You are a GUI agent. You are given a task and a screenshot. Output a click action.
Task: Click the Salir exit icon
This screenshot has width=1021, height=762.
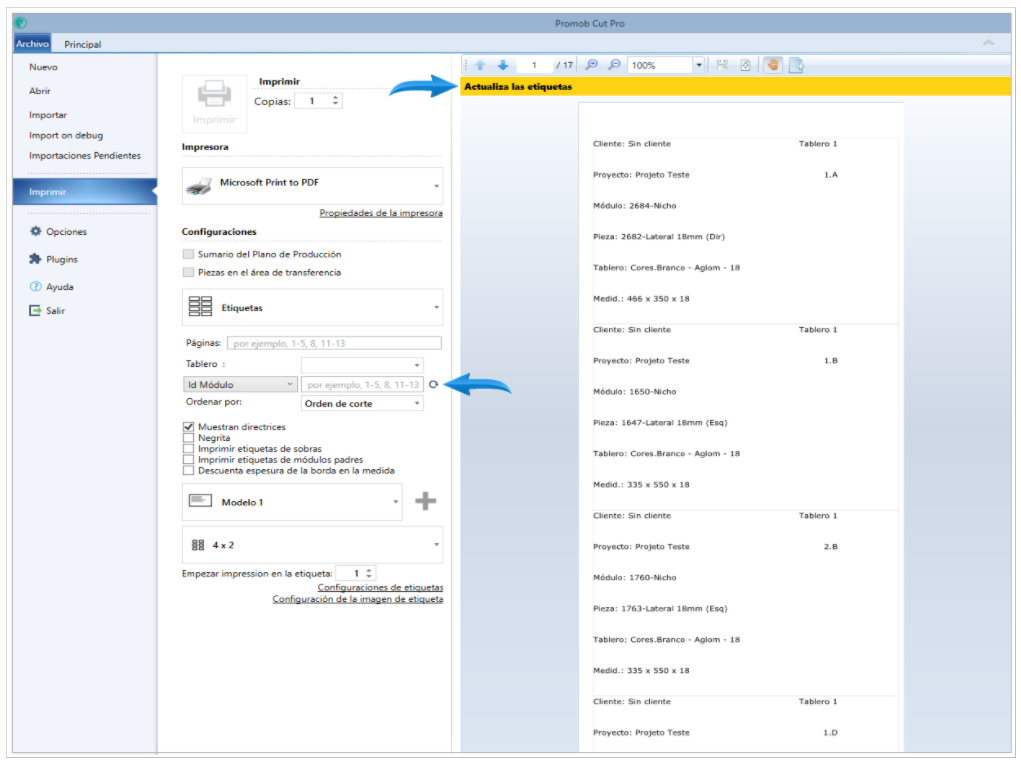coord(35,311)
